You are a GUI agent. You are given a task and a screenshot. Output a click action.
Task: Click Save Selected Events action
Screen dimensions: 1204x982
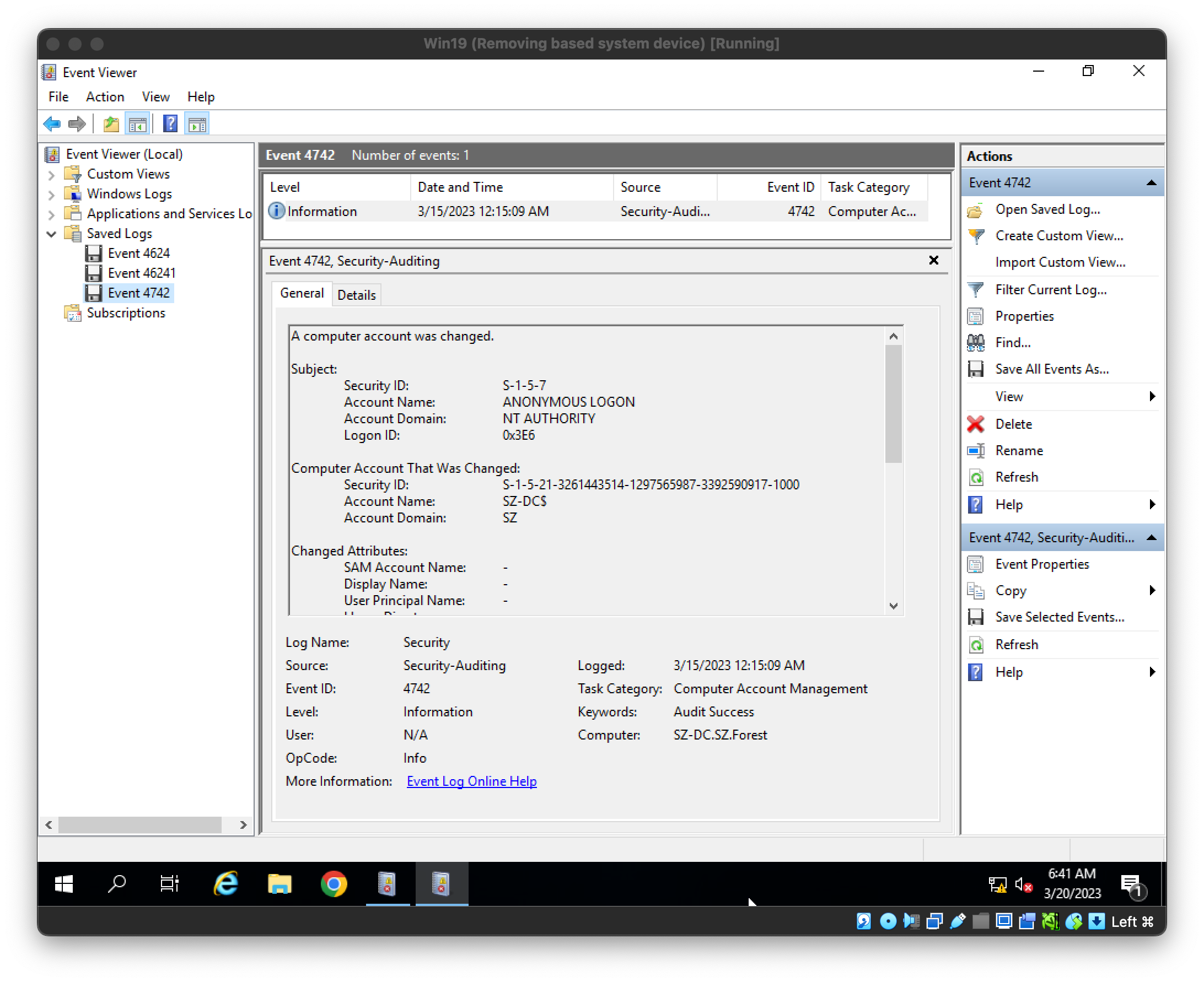[x=1060, y=618]
